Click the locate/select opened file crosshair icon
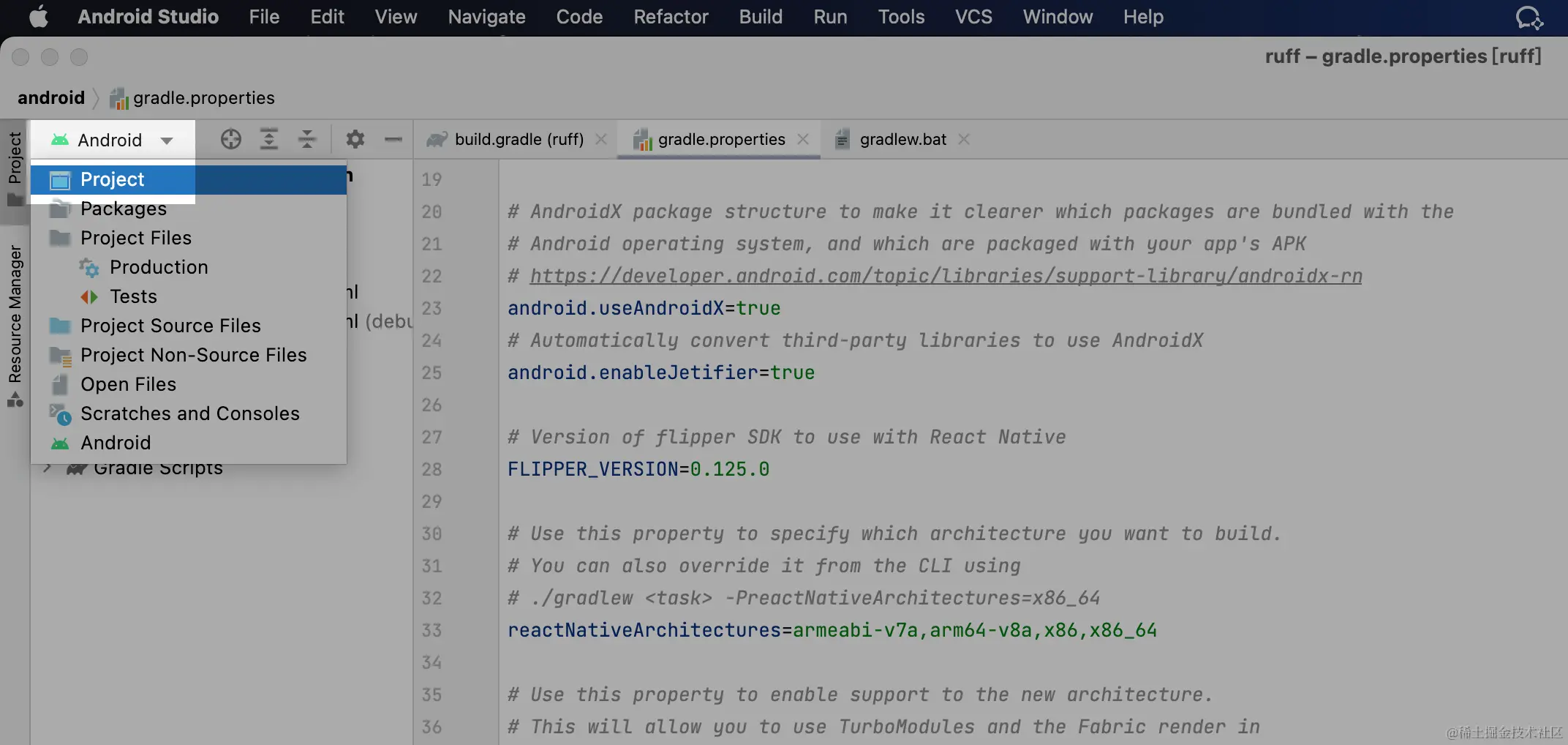This screenshot has height=745, width=1568. click(x=231, y=139)
